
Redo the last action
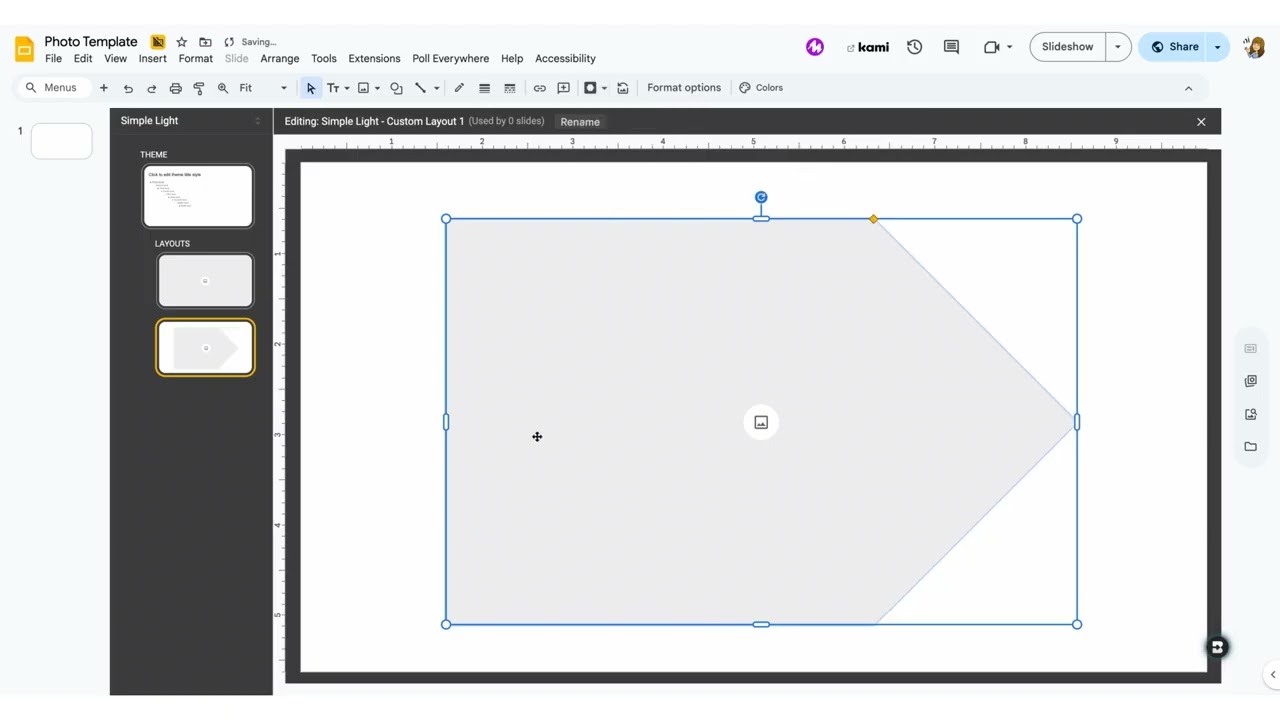point(151,88)
